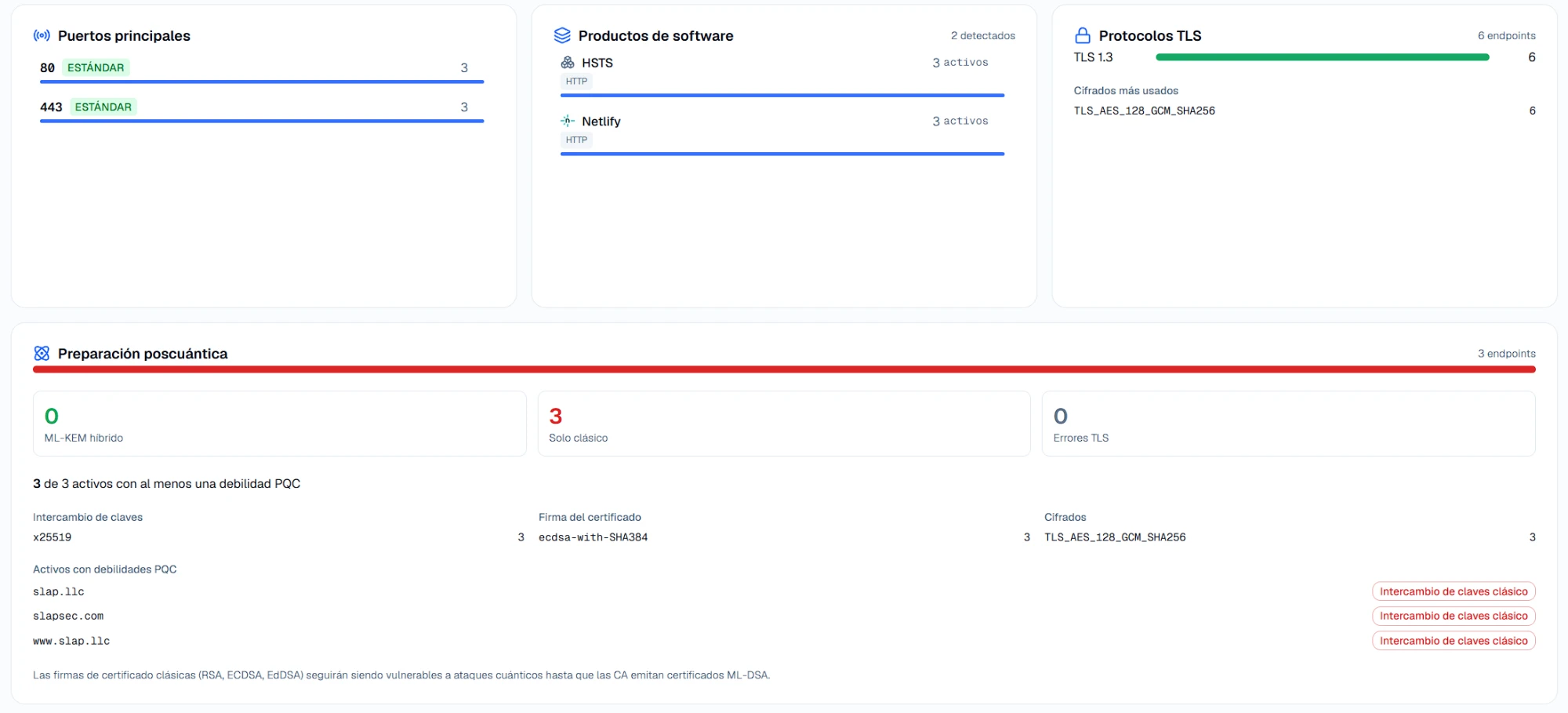Screen dimensions: 1568x713
Task: Click the TLS 1.3 protocol label
Action: 1094,57
